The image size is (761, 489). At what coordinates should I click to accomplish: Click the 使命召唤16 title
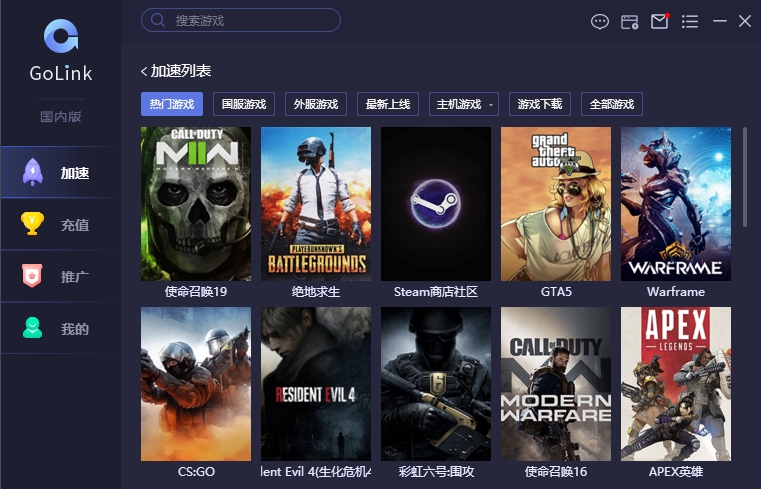[556, 472]
